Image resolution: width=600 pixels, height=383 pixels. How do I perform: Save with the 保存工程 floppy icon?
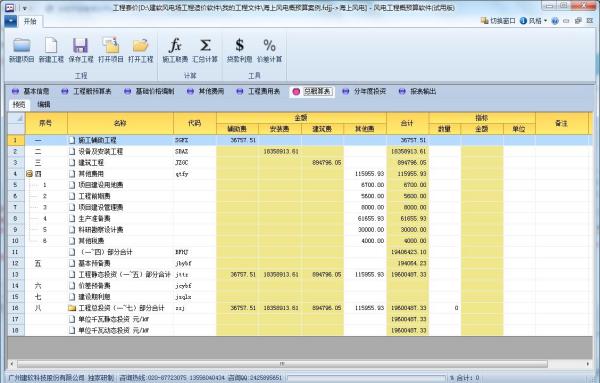(x=81, y=45)
